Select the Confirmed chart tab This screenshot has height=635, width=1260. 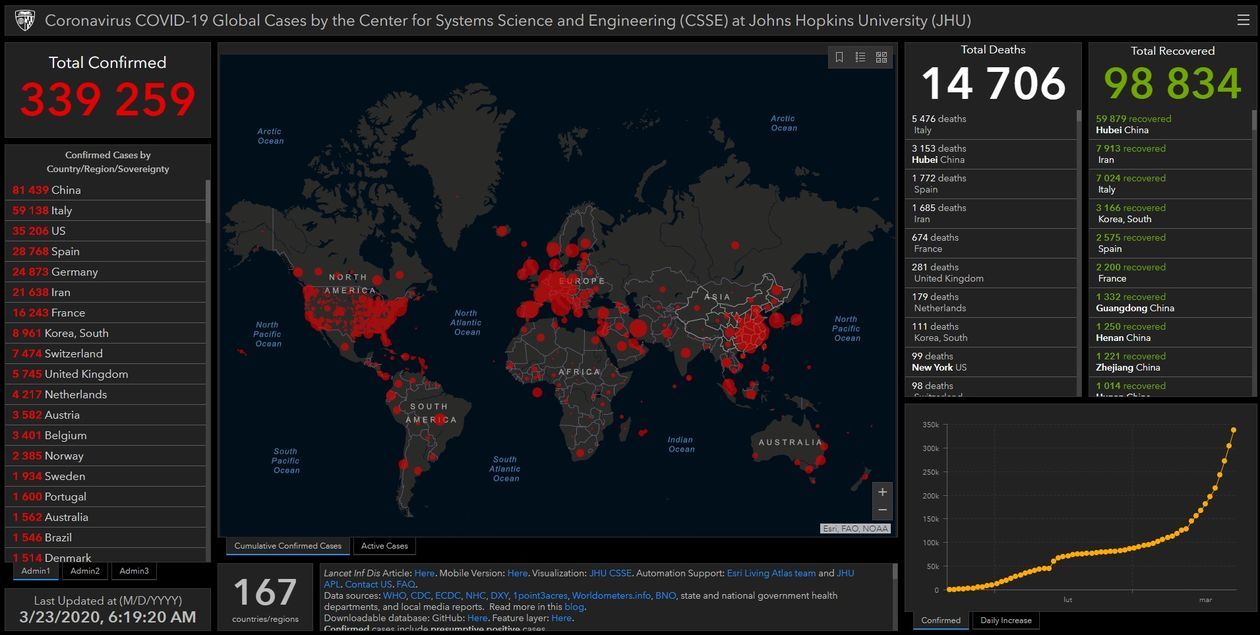940,620
